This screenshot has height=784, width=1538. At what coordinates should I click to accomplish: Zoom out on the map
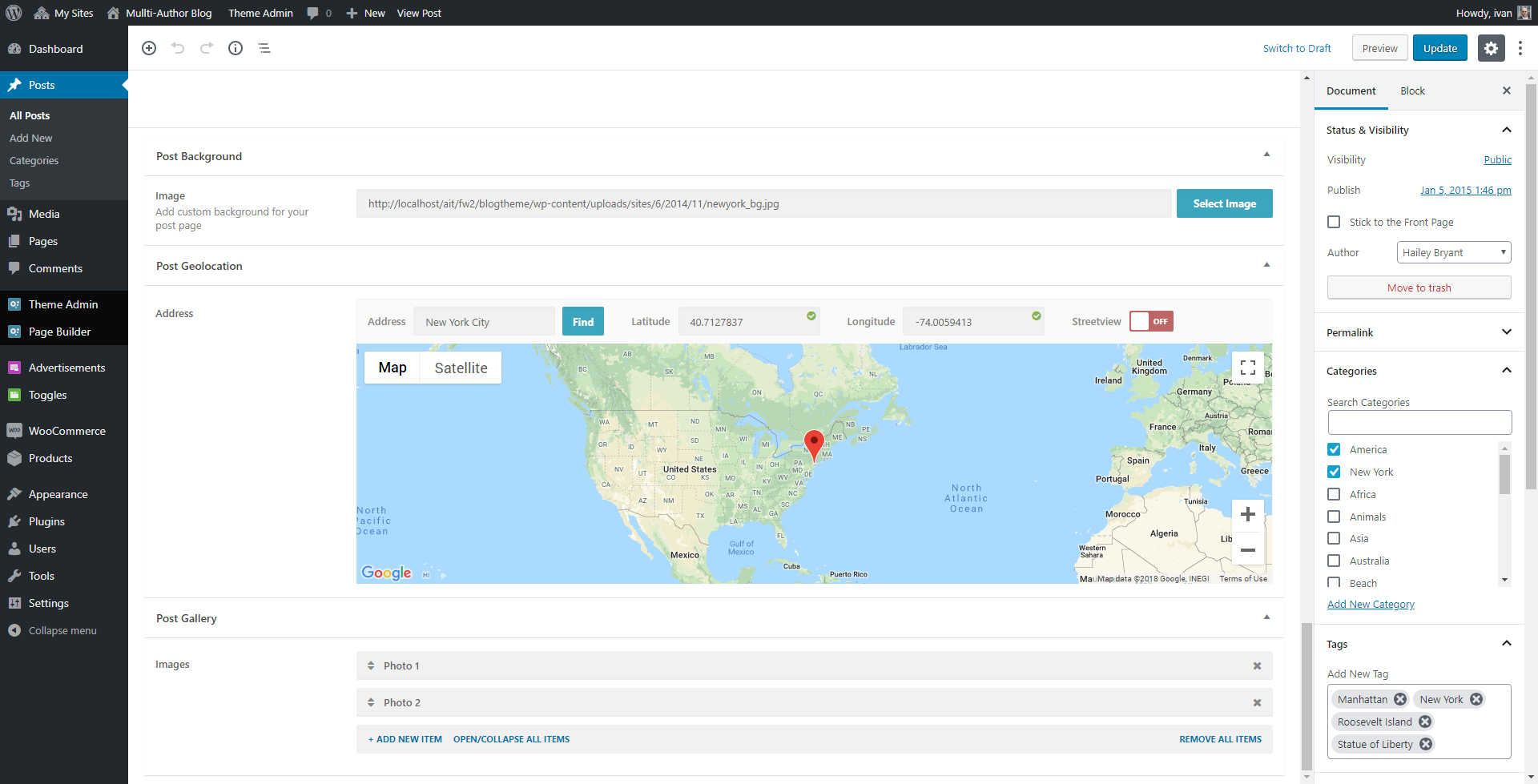tap(1248, 550)
